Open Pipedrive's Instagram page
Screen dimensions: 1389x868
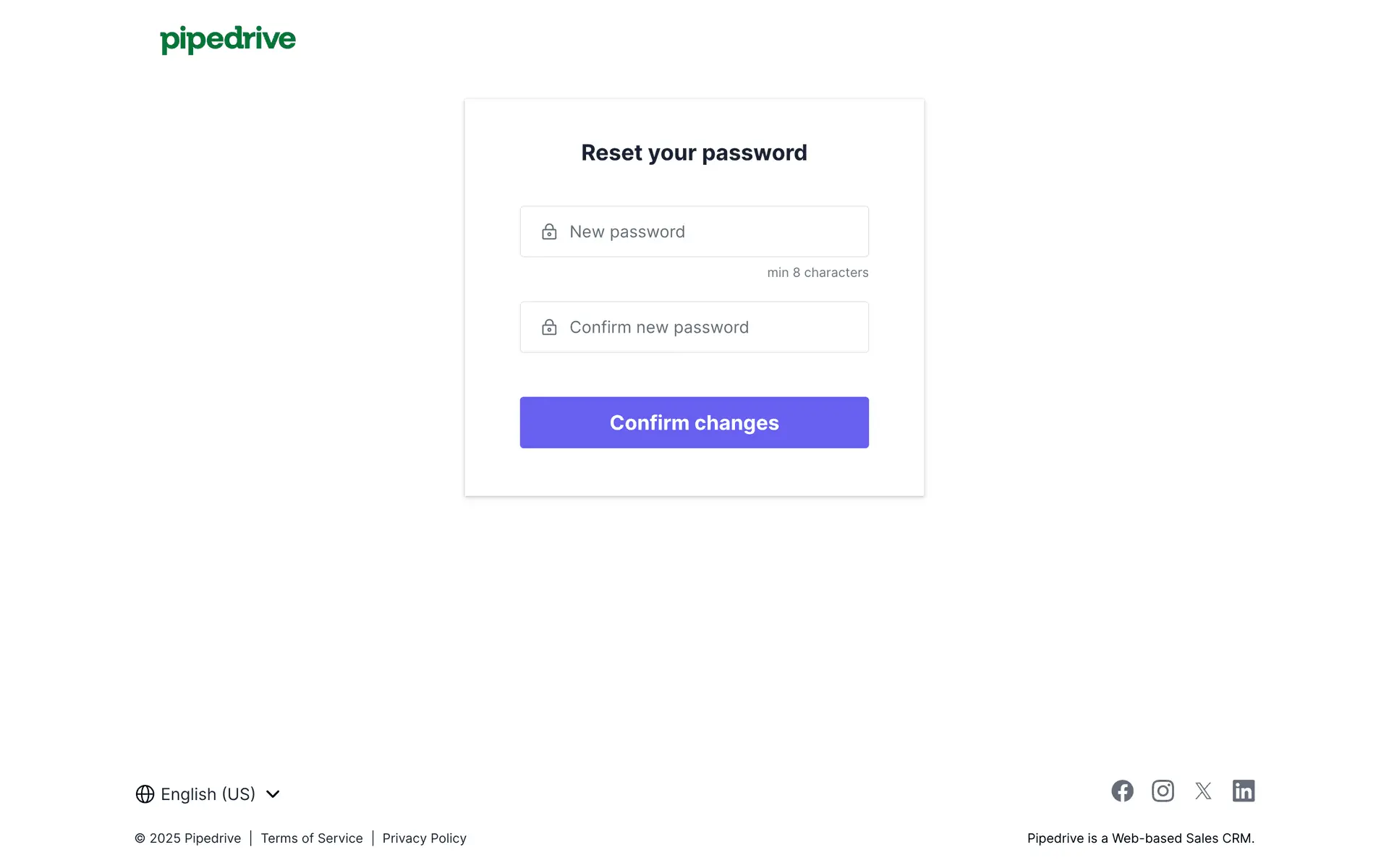1163,791
